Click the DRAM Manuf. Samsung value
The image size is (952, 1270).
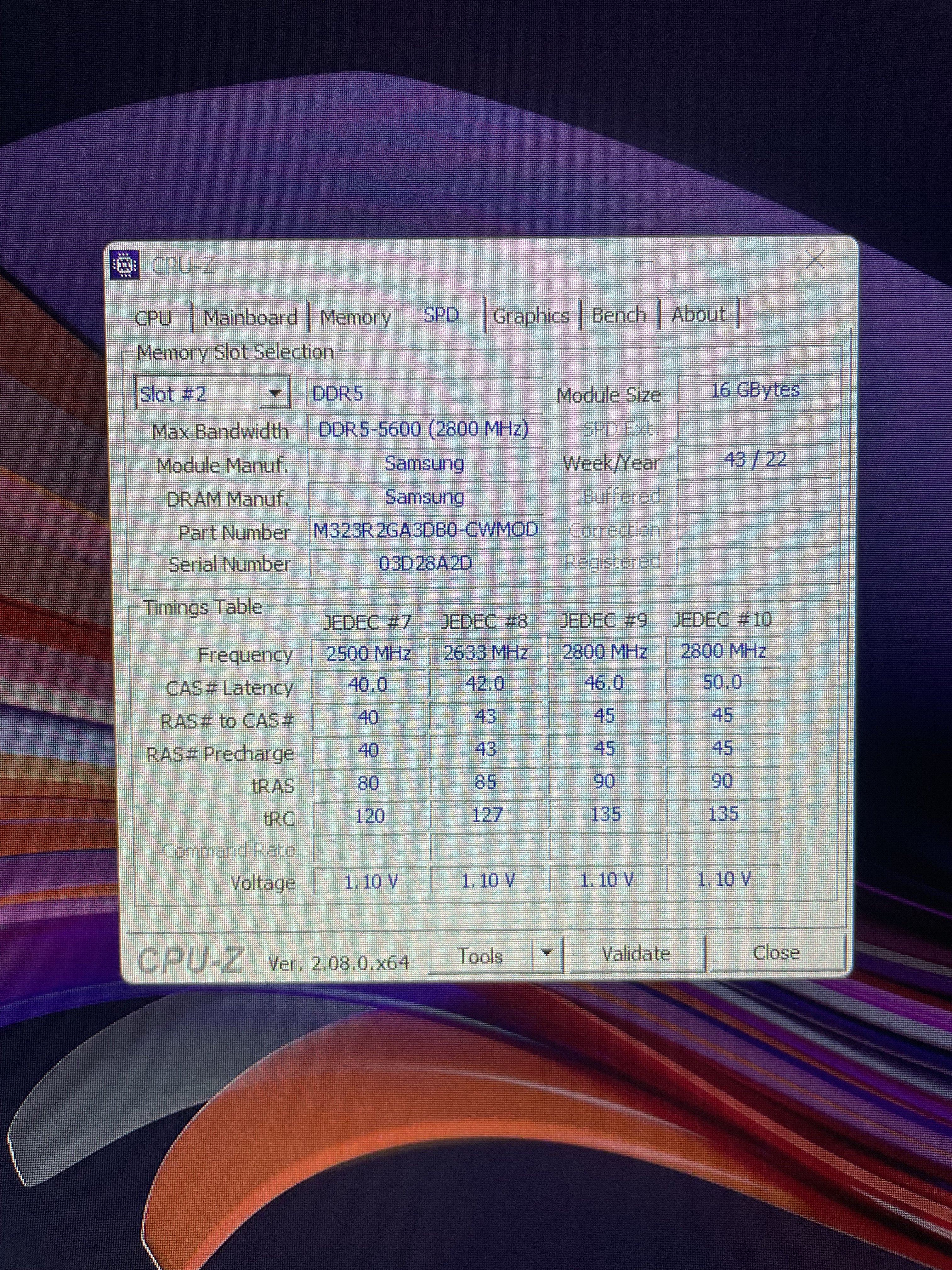425,497
